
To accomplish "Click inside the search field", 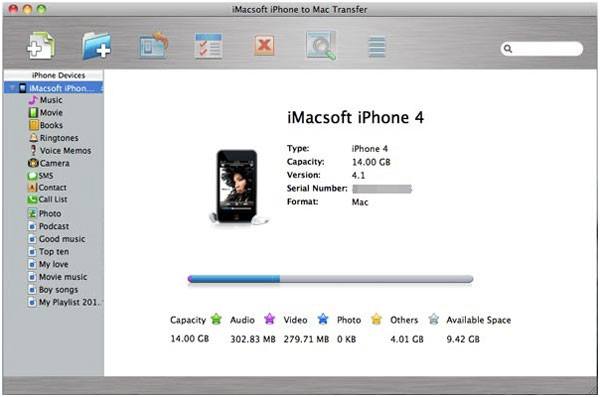I will click(541, 49).
